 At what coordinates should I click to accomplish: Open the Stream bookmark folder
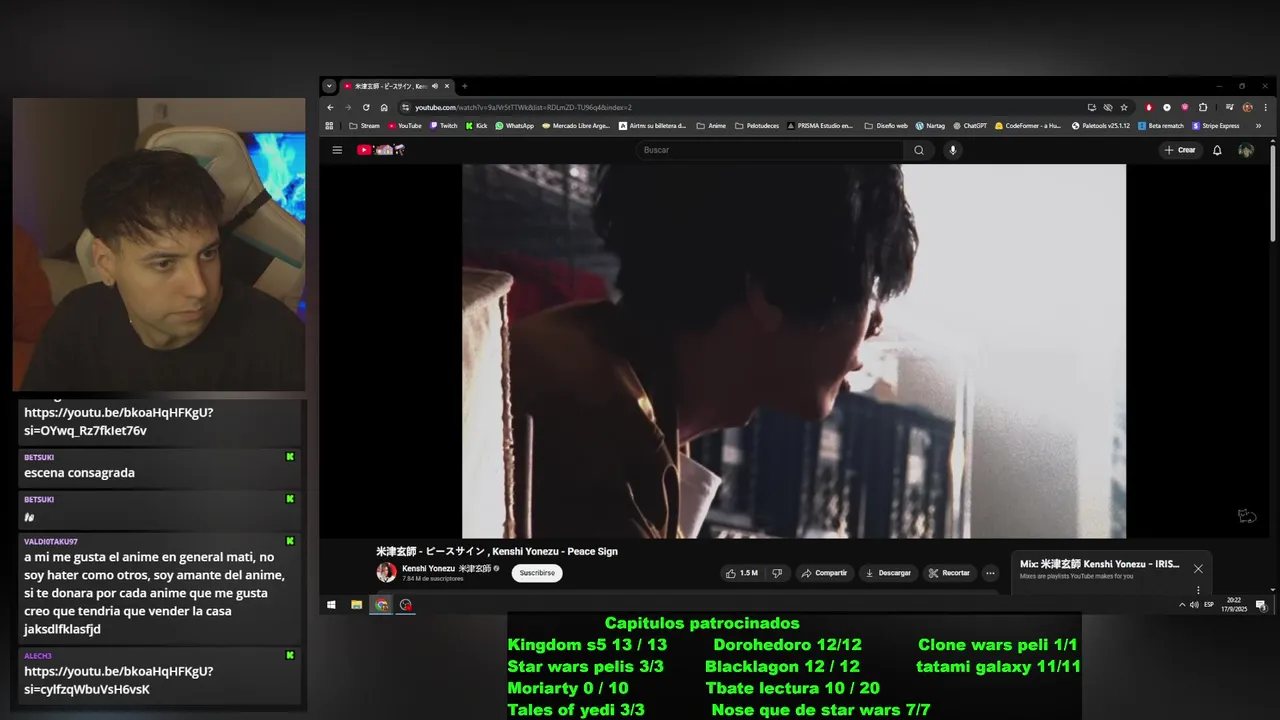pos(364,126)
